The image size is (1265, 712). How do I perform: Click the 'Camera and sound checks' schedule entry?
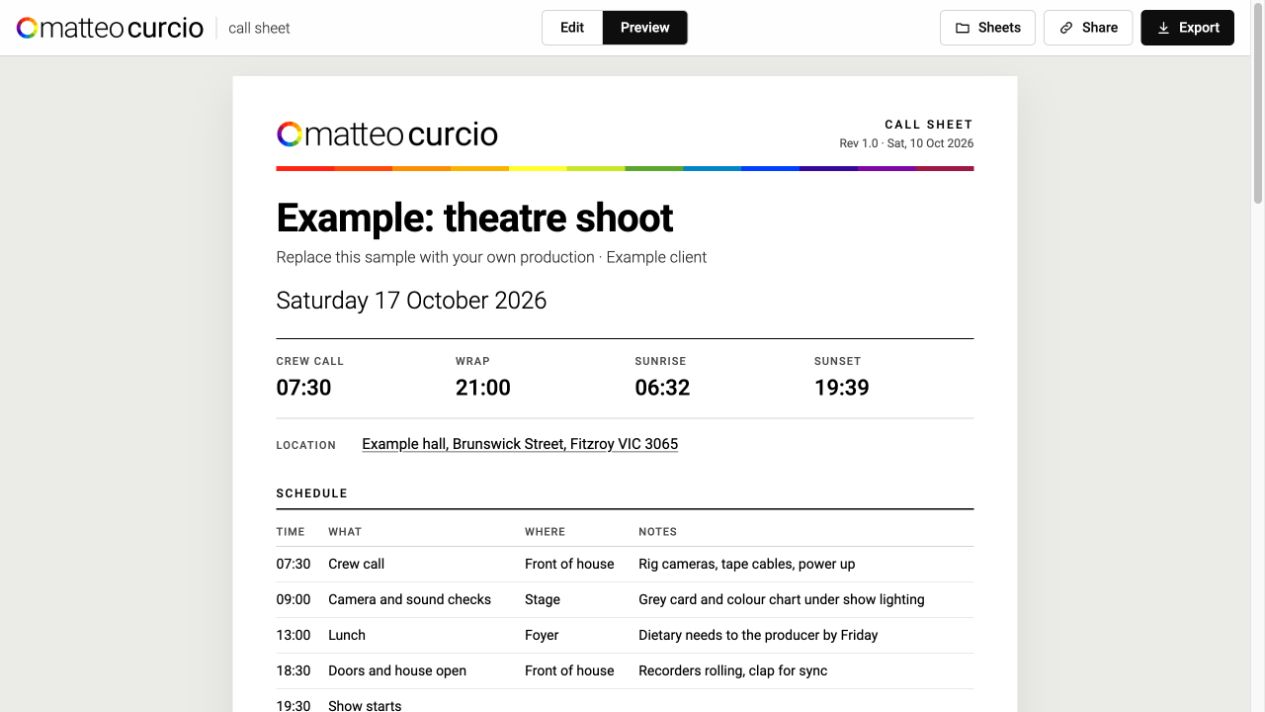click(x=410, y=600)
